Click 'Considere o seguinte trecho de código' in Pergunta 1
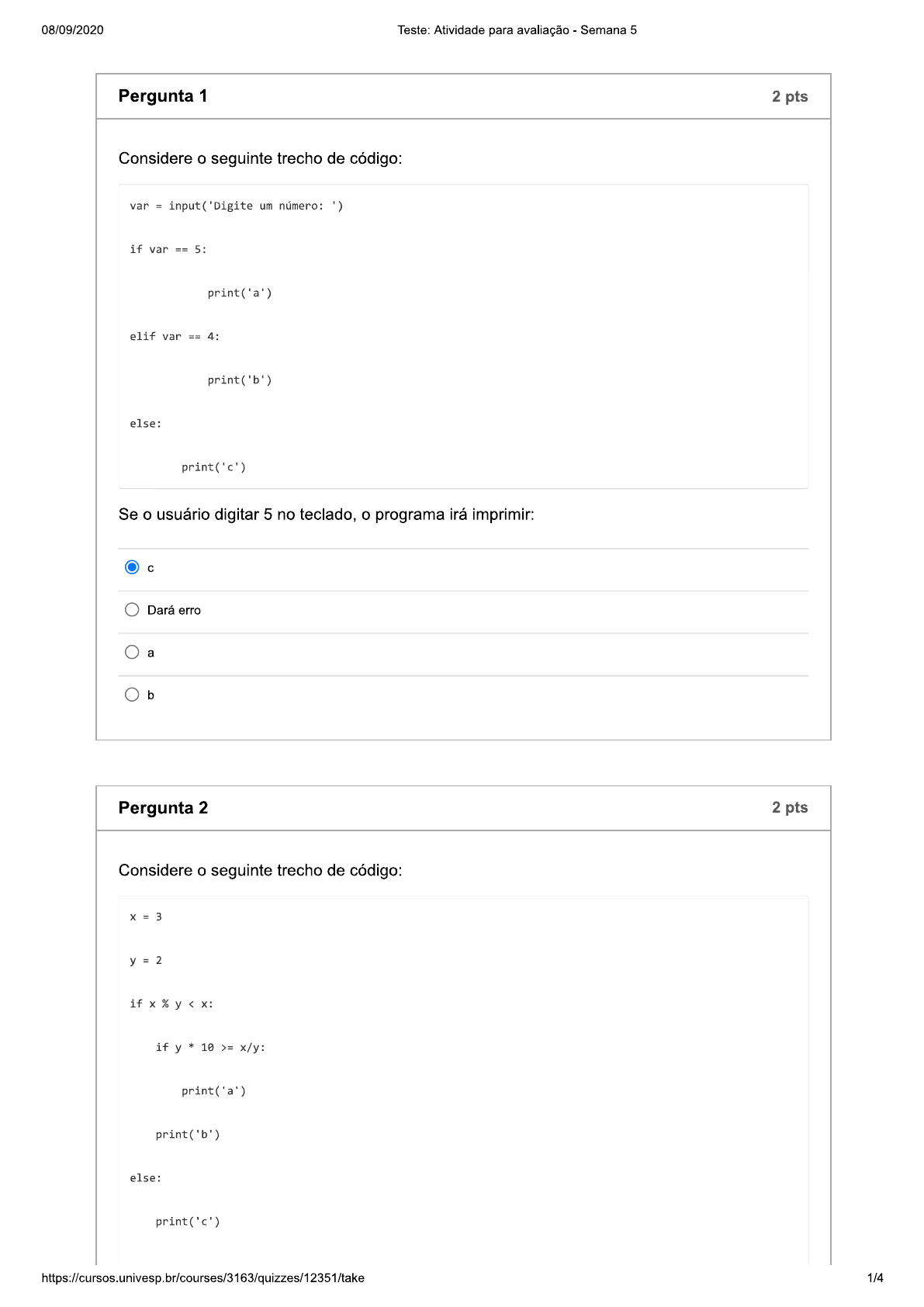This screenshot has width=924, height=1307. click(261, 157)
